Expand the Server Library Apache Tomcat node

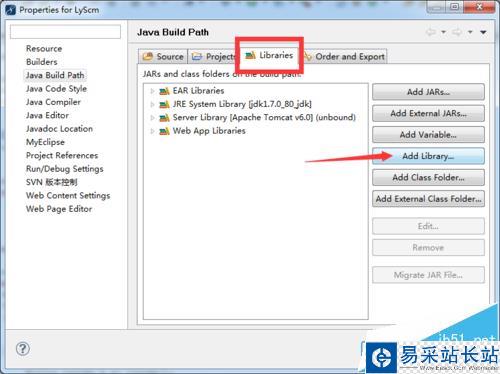152,118
